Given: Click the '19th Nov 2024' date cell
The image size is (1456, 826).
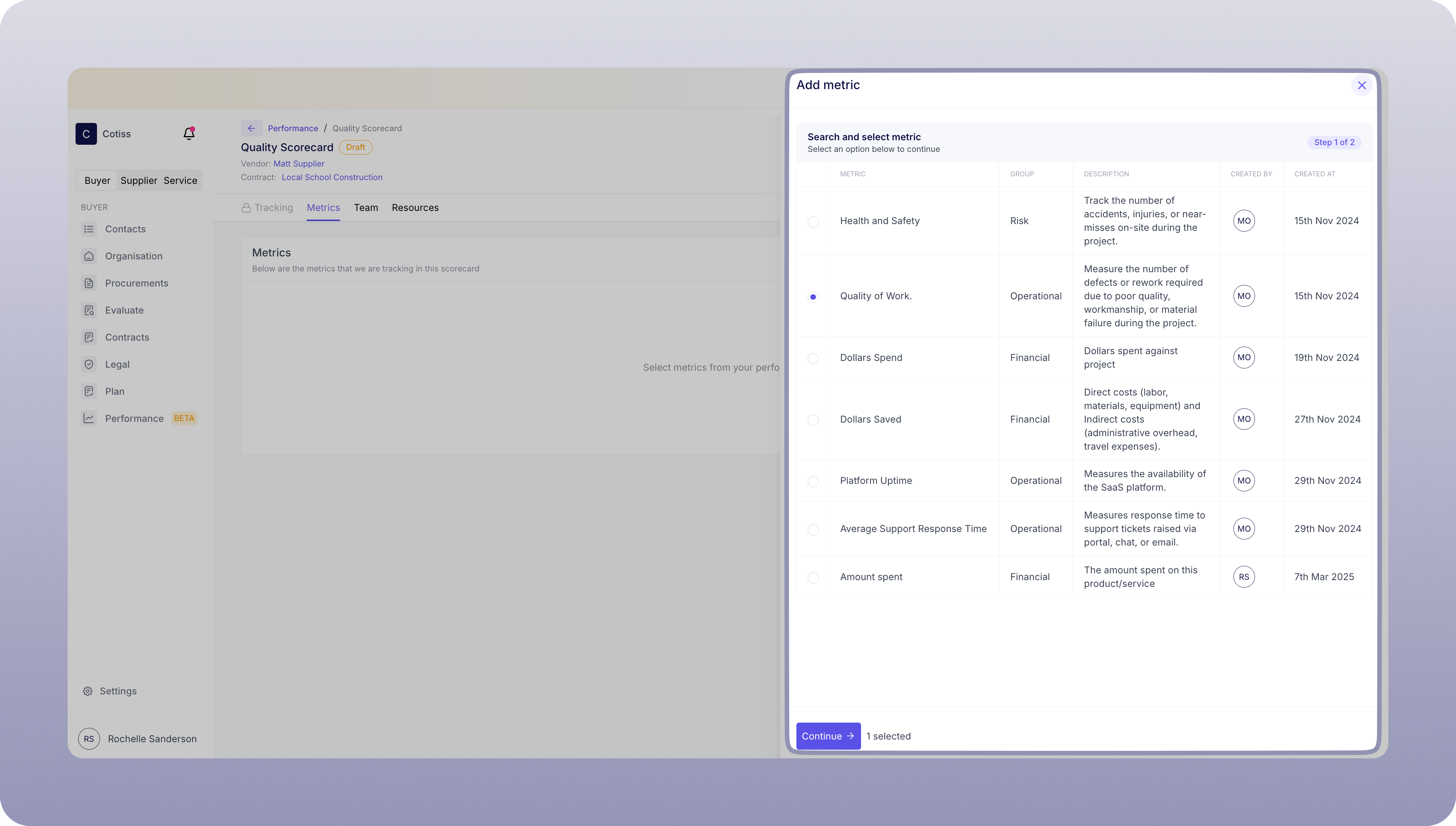Looking at the screenshot, I should [x=1326, y=358].
